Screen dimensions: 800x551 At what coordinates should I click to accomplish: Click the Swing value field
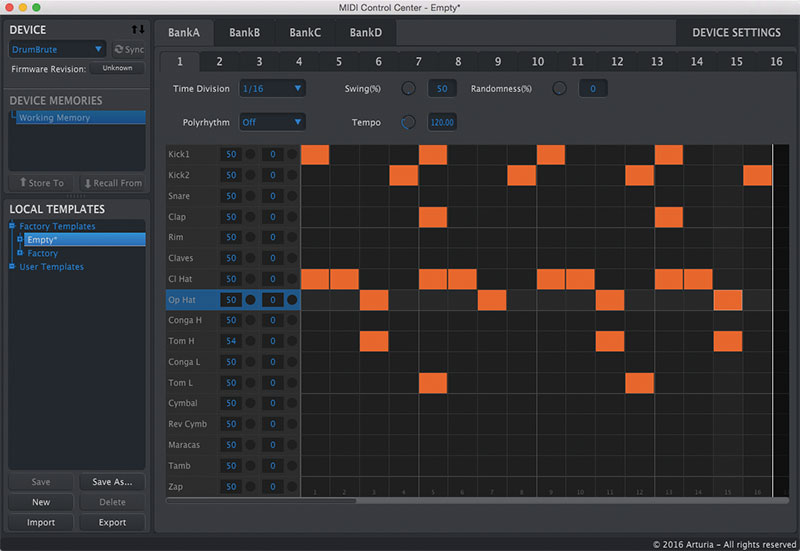tap(442, 89)
